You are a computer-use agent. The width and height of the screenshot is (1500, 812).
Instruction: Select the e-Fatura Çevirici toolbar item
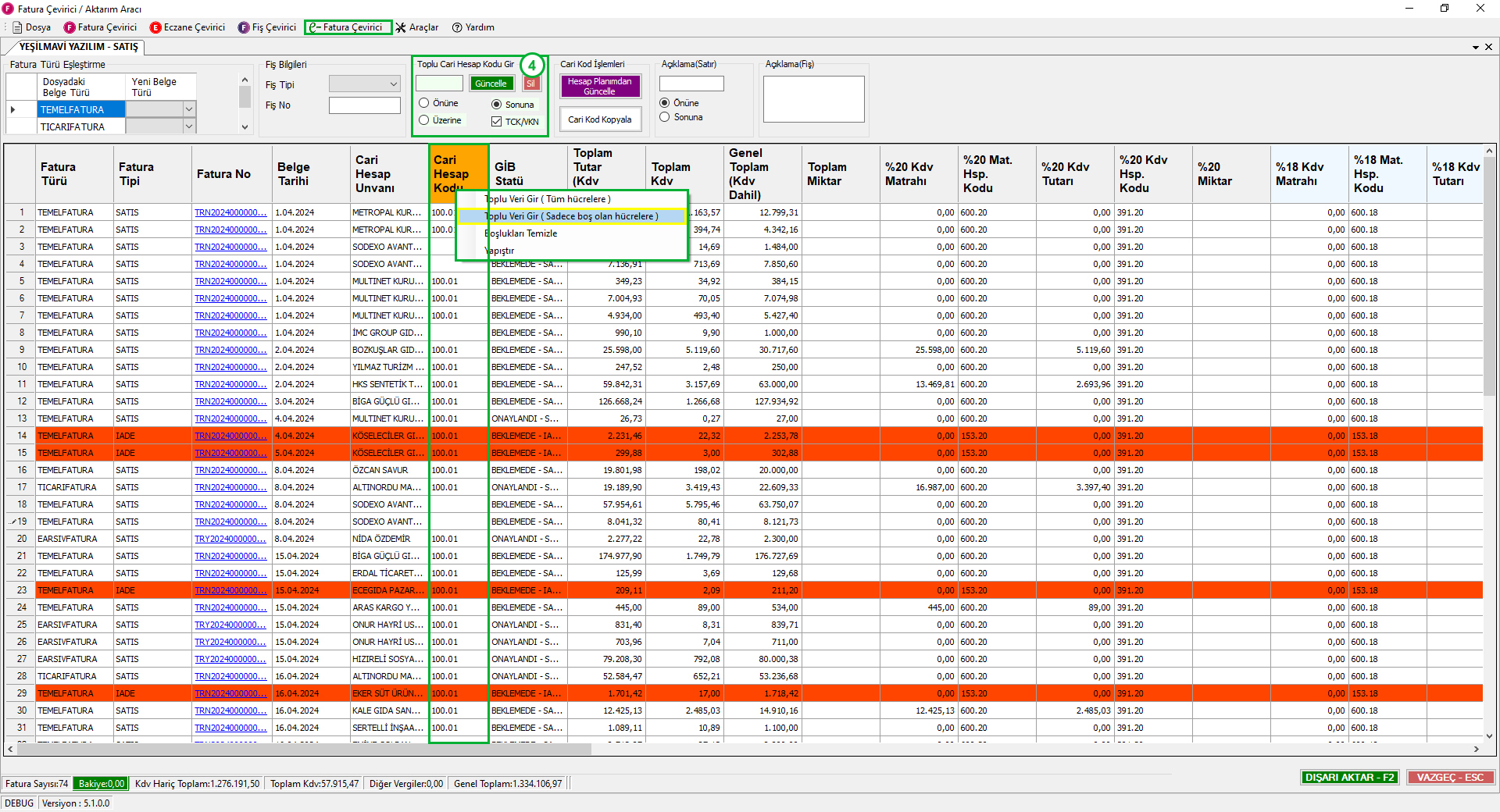click(348, 27)
